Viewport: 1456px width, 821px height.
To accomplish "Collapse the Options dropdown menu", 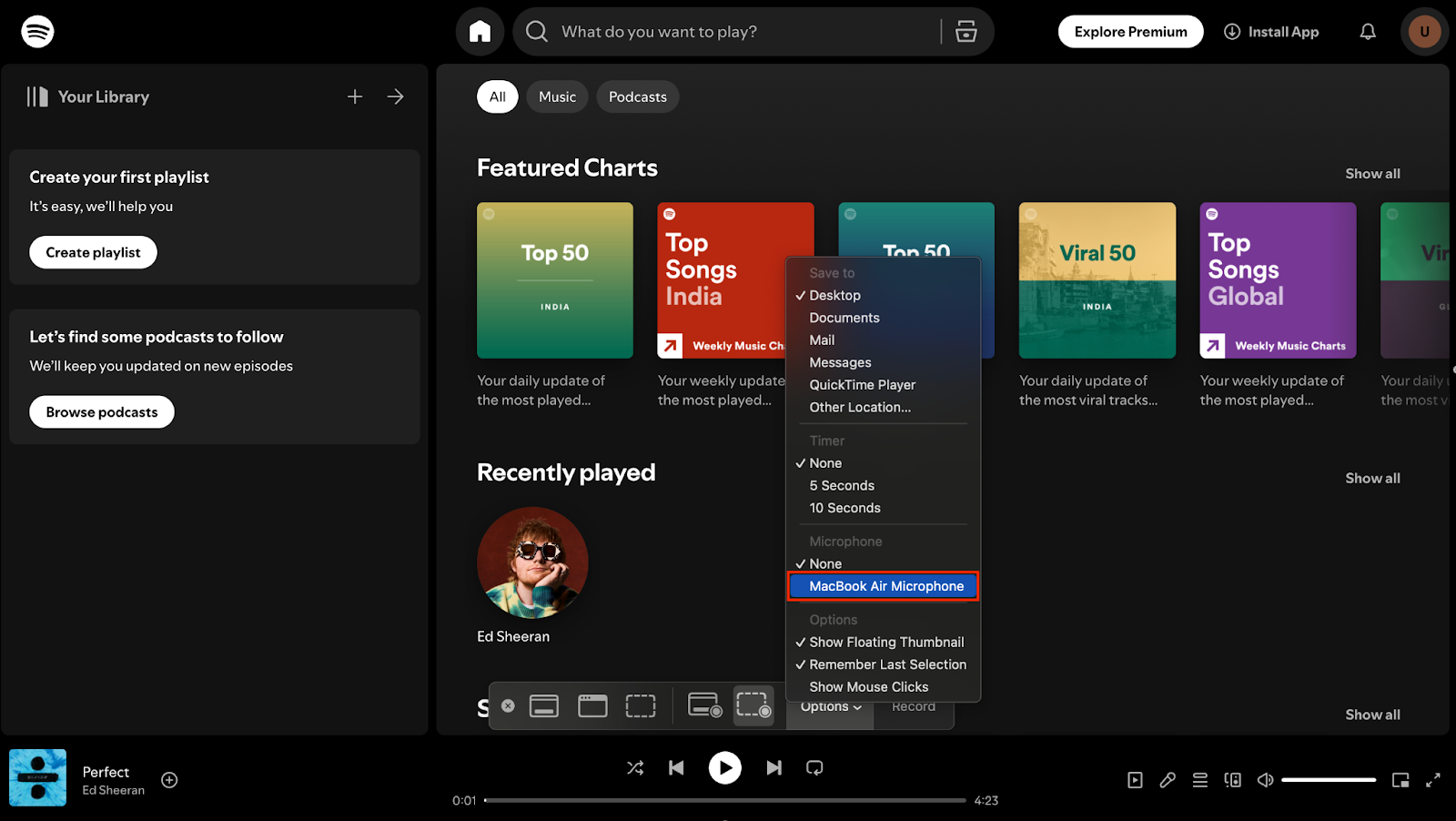I will point(830,707).
